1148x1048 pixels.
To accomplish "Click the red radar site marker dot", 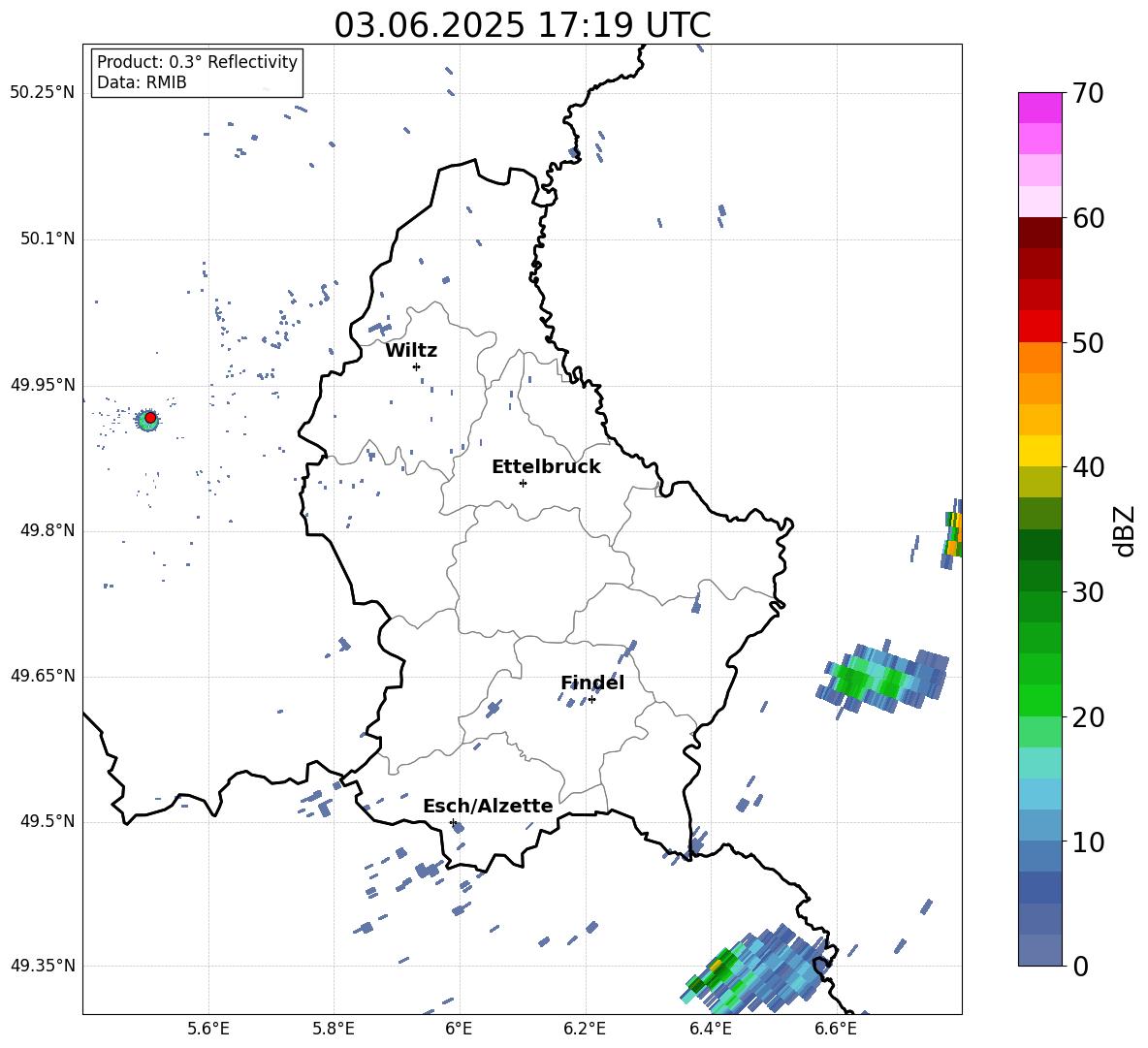I will click(150, 418).
